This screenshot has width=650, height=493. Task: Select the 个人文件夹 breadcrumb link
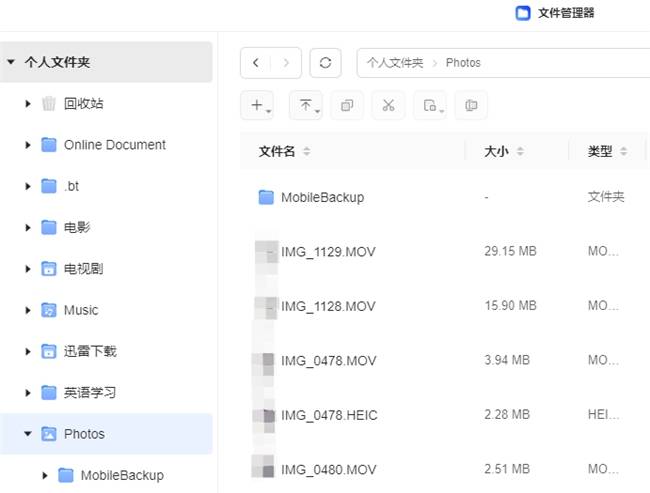394,62
